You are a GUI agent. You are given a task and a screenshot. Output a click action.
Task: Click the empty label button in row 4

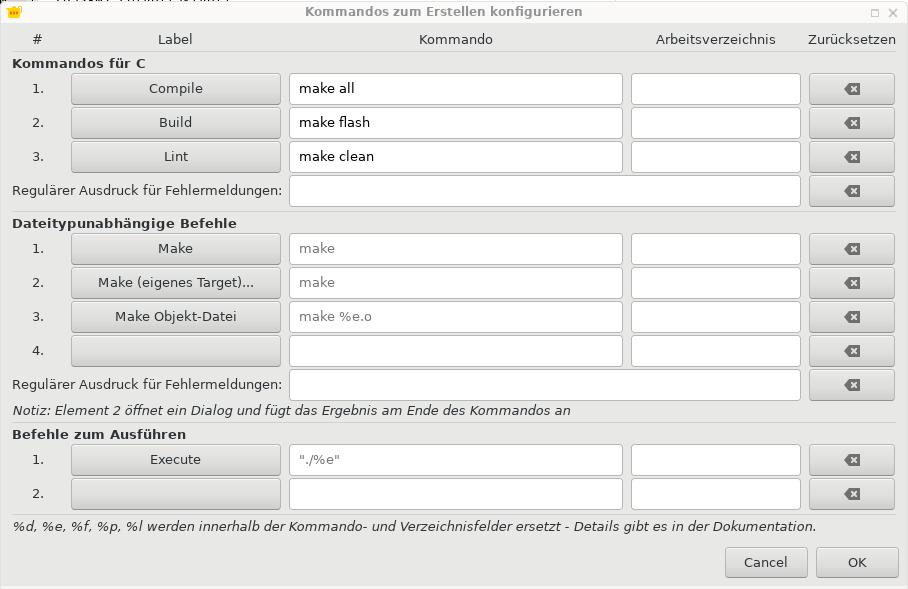click(x=176, y=351)
